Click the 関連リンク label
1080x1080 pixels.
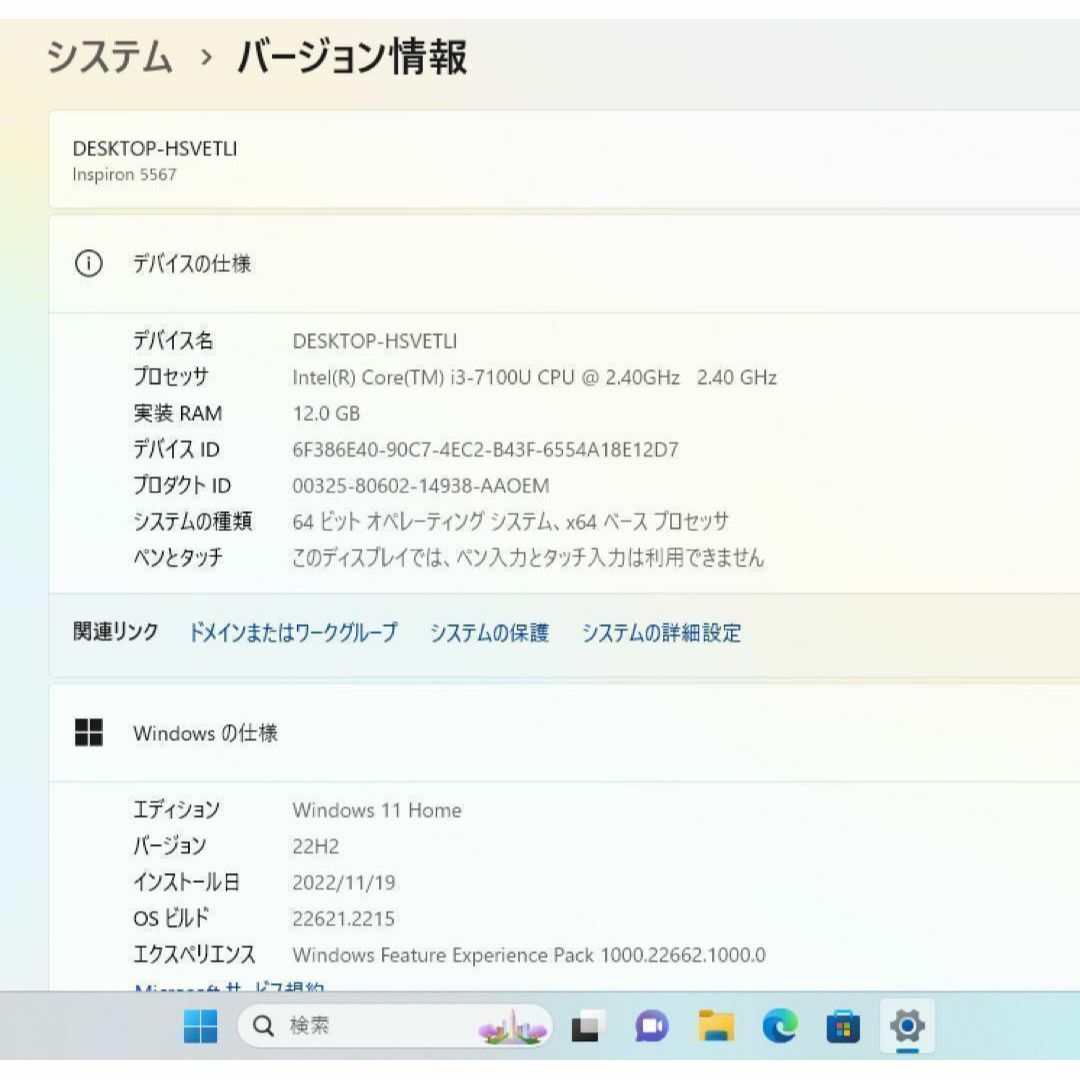click(x=116, y=632)
